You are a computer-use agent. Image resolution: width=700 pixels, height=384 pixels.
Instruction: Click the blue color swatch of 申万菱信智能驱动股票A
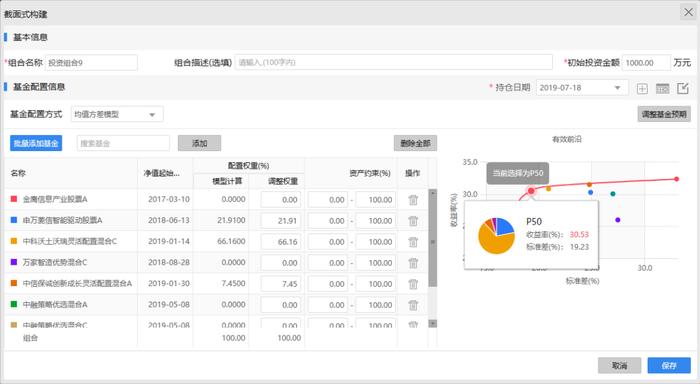point(14,220)
